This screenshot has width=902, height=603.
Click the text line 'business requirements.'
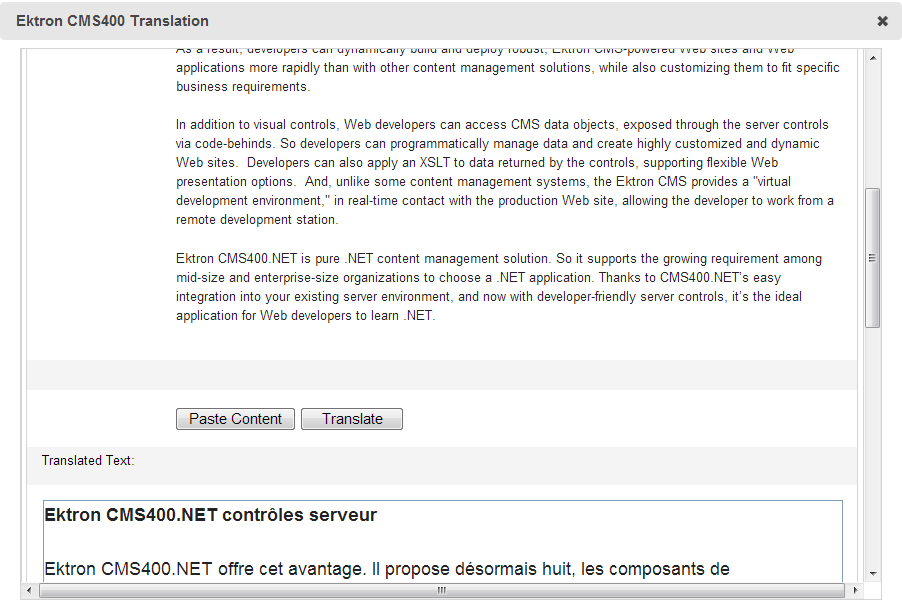243,87
